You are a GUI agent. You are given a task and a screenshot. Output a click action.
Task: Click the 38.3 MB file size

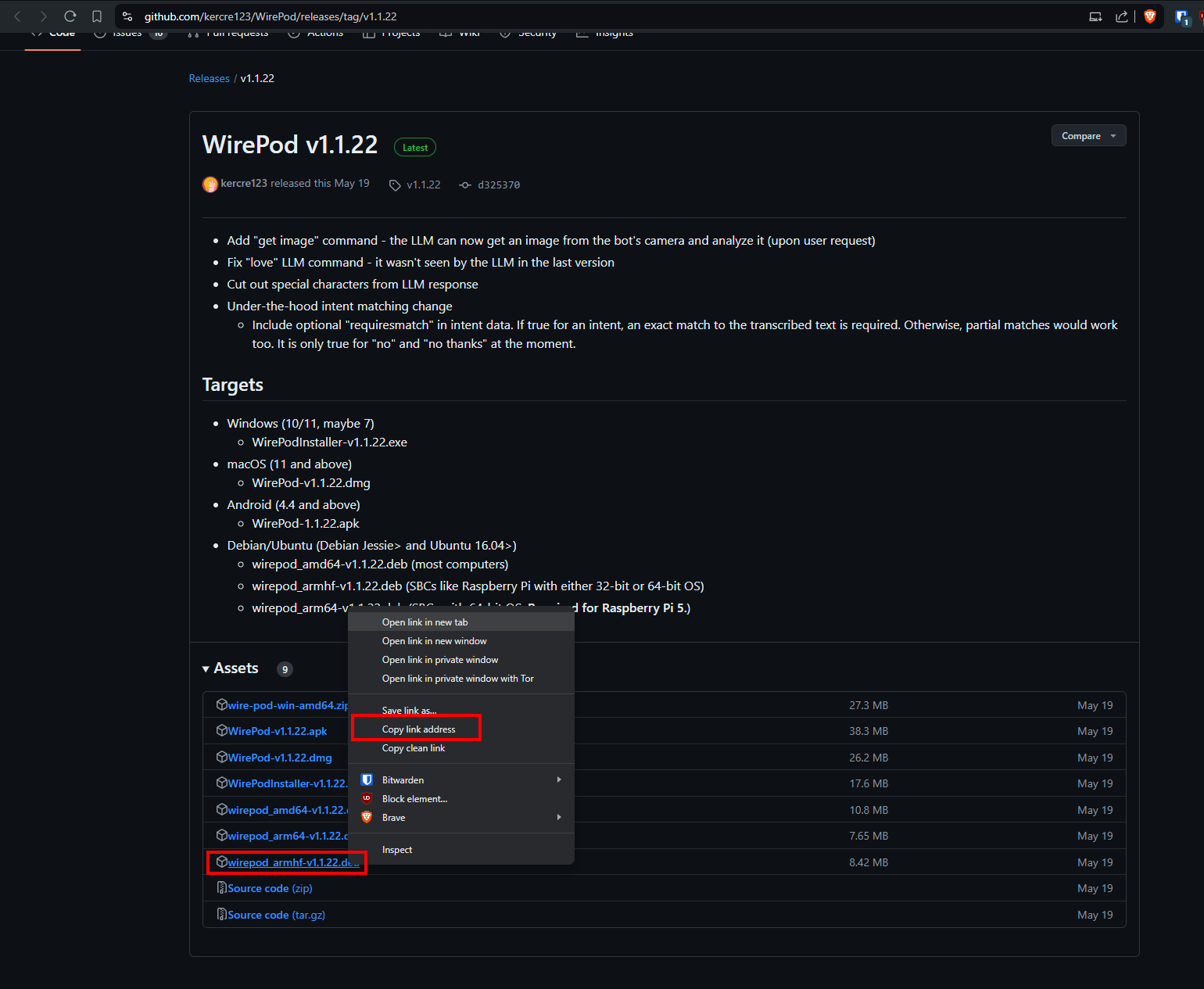tap(869, 731)
